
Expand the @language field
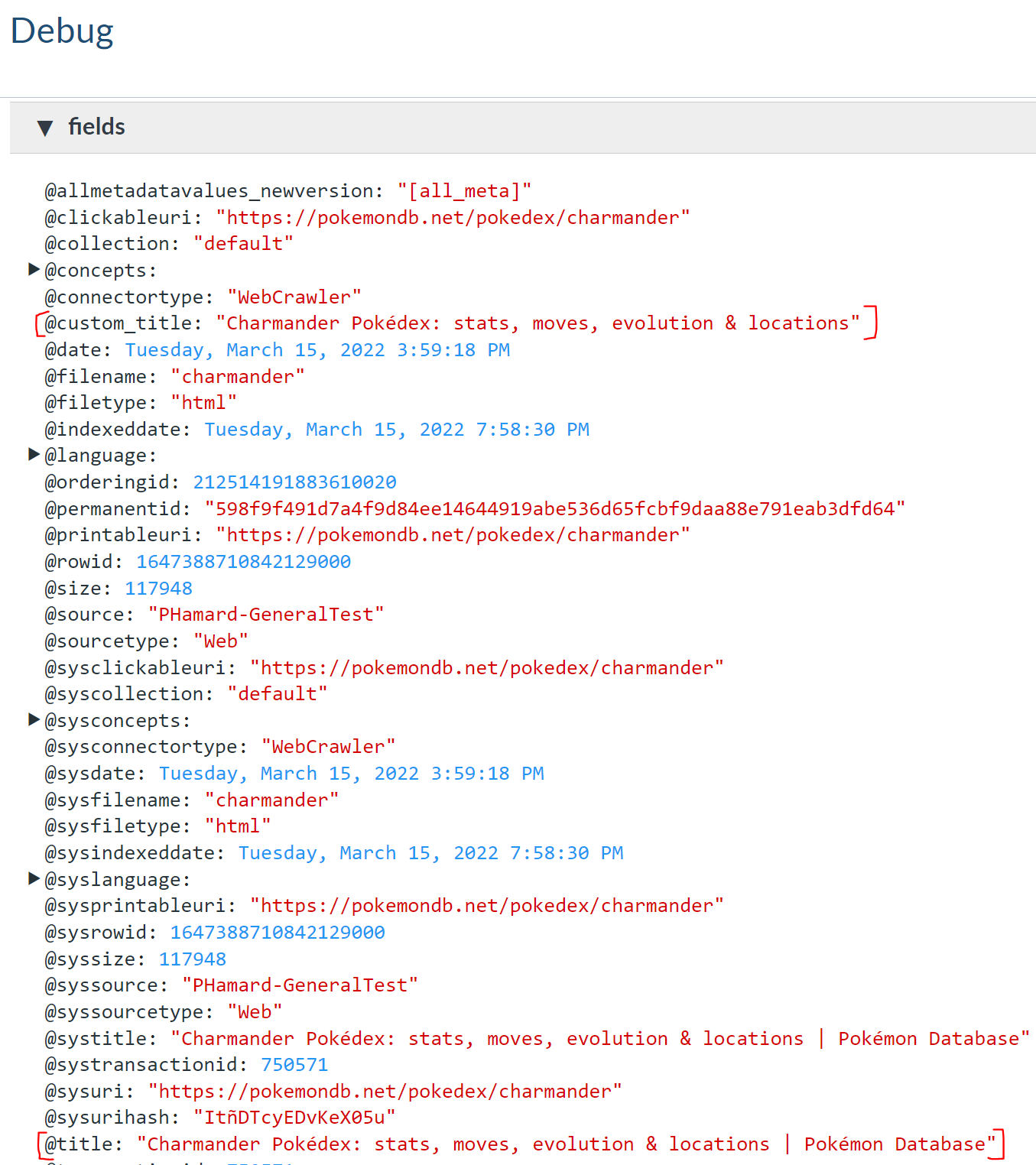click(x=34, y=454)
